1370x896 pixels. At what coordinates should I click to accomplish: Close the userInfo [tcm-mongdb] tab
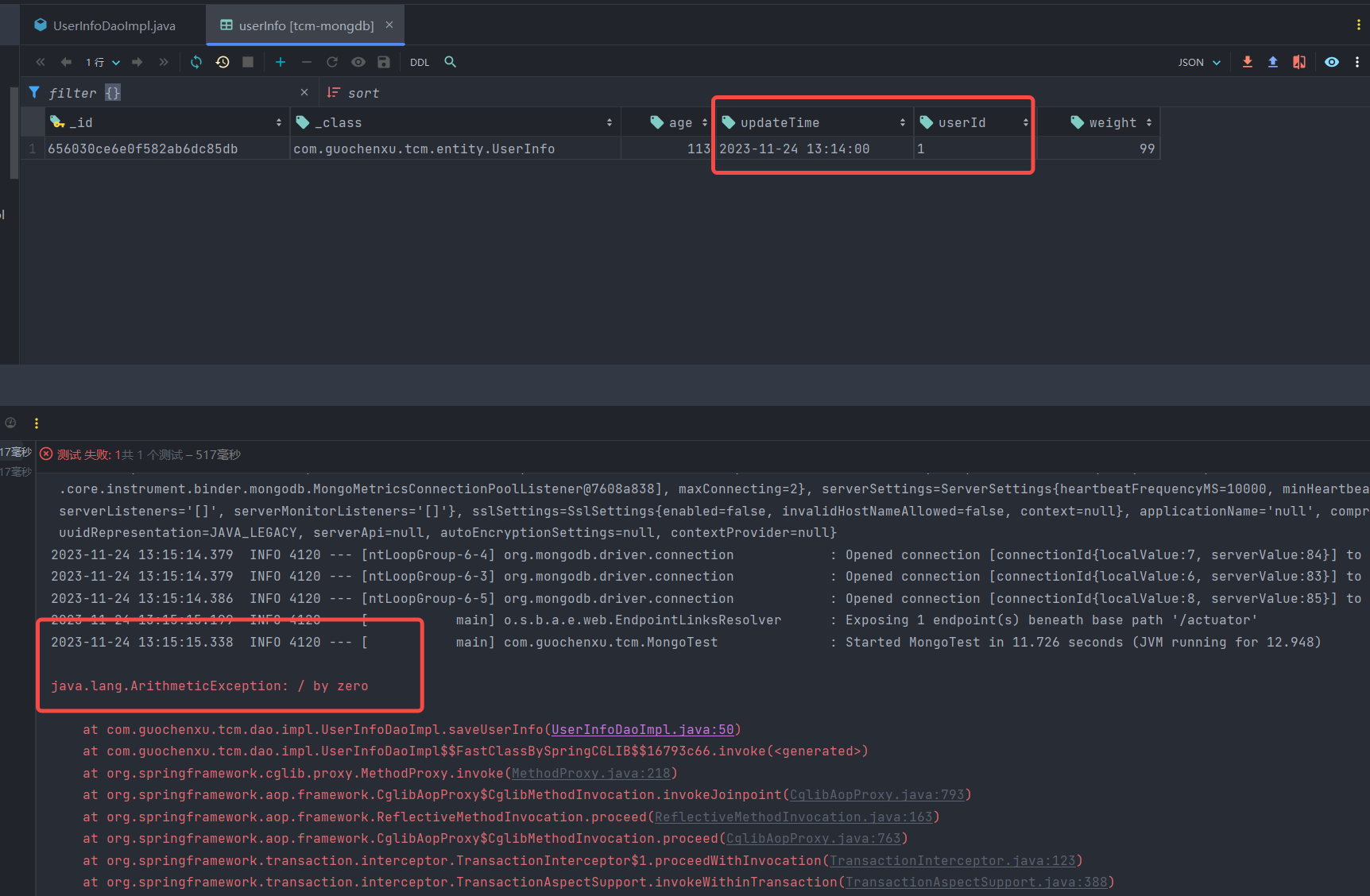(x=389, y=25)
